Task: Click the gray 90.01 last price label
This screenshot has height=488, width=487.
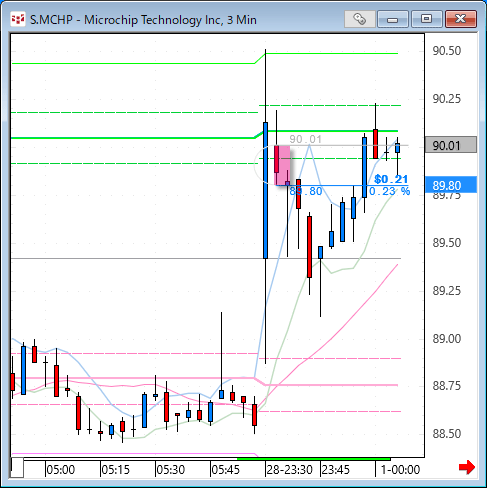Action: [451, 145]
